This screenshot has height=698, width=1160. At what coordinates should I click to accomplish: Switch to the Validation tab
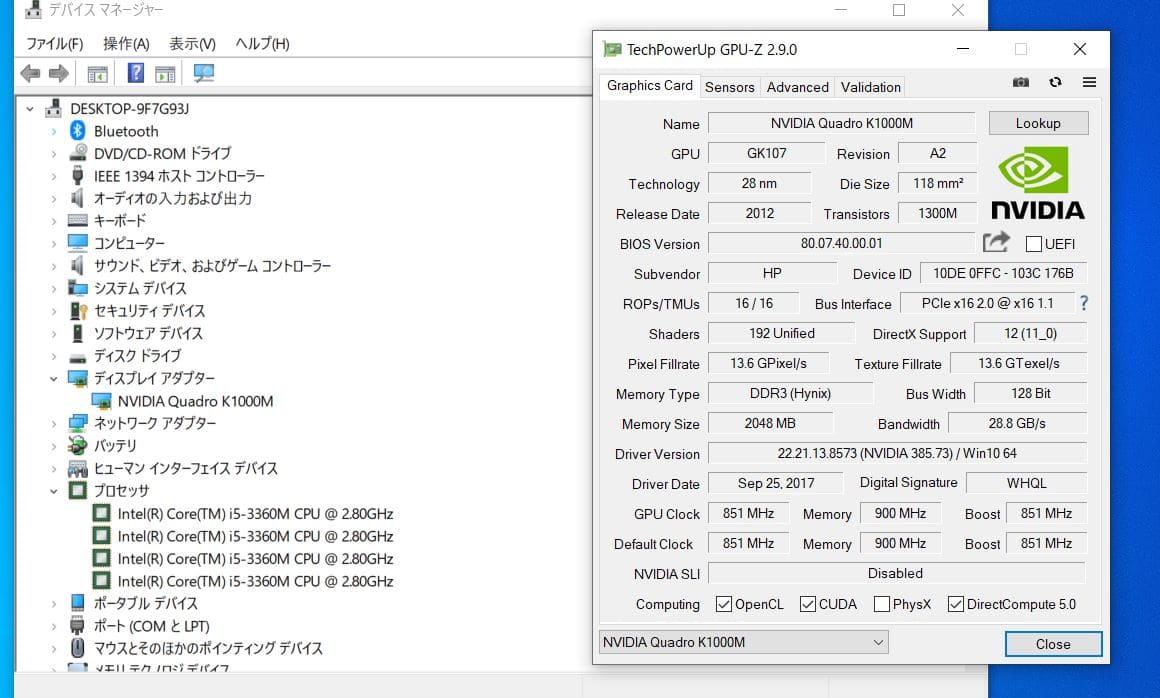click(x=871, y=87)
